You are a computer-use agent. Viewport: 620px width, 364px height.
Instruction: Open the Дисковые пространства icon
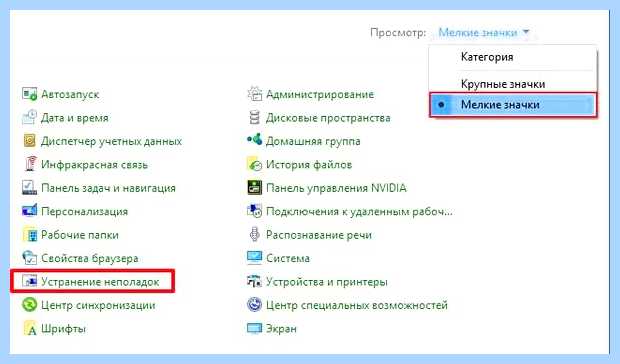(x=255, y=117)
